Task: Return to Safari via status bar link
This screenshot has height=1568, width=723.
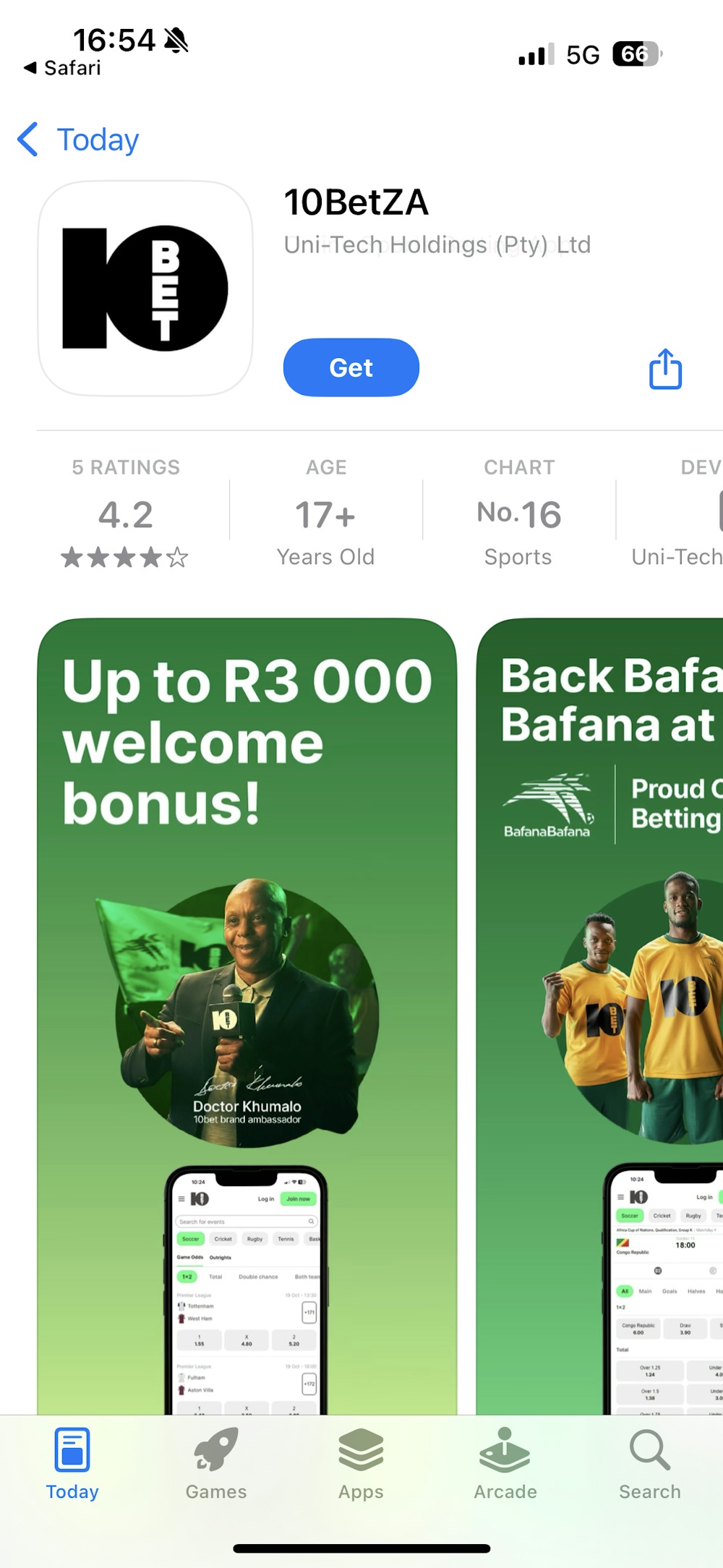Action: [61, 68]
